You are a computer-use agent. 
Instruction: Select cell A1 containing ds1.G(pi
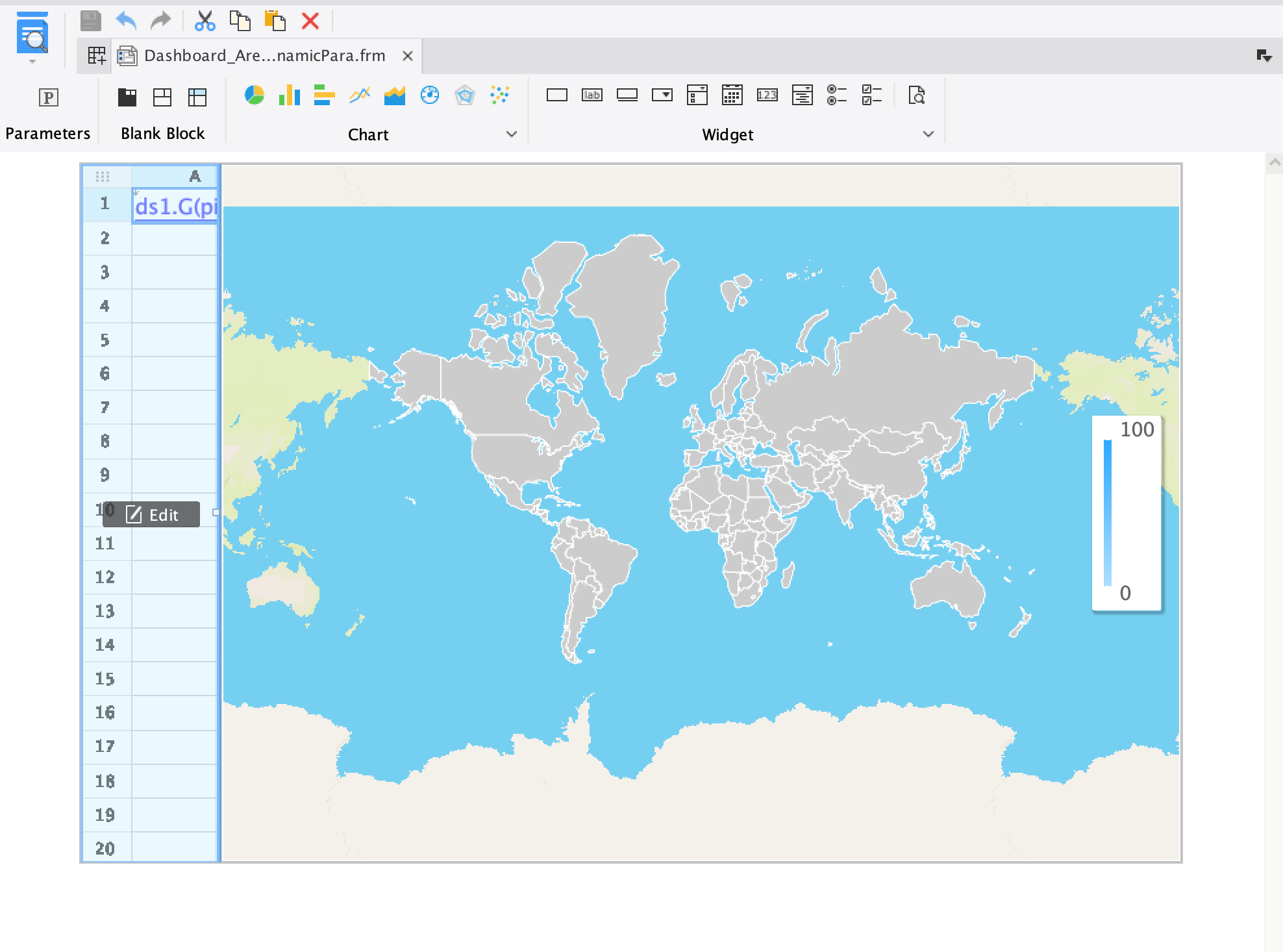pos(175,207)
